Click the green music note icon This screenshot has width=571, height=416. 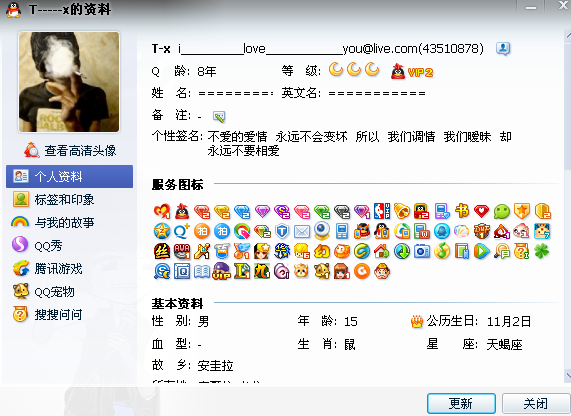442,251
